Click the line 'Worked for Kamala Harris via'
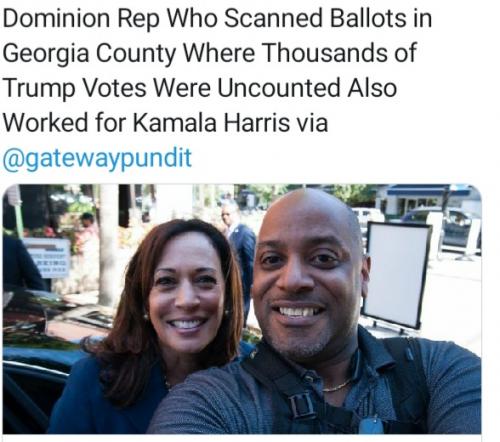The height and width of the screenshot is (442, 500). 165,123
